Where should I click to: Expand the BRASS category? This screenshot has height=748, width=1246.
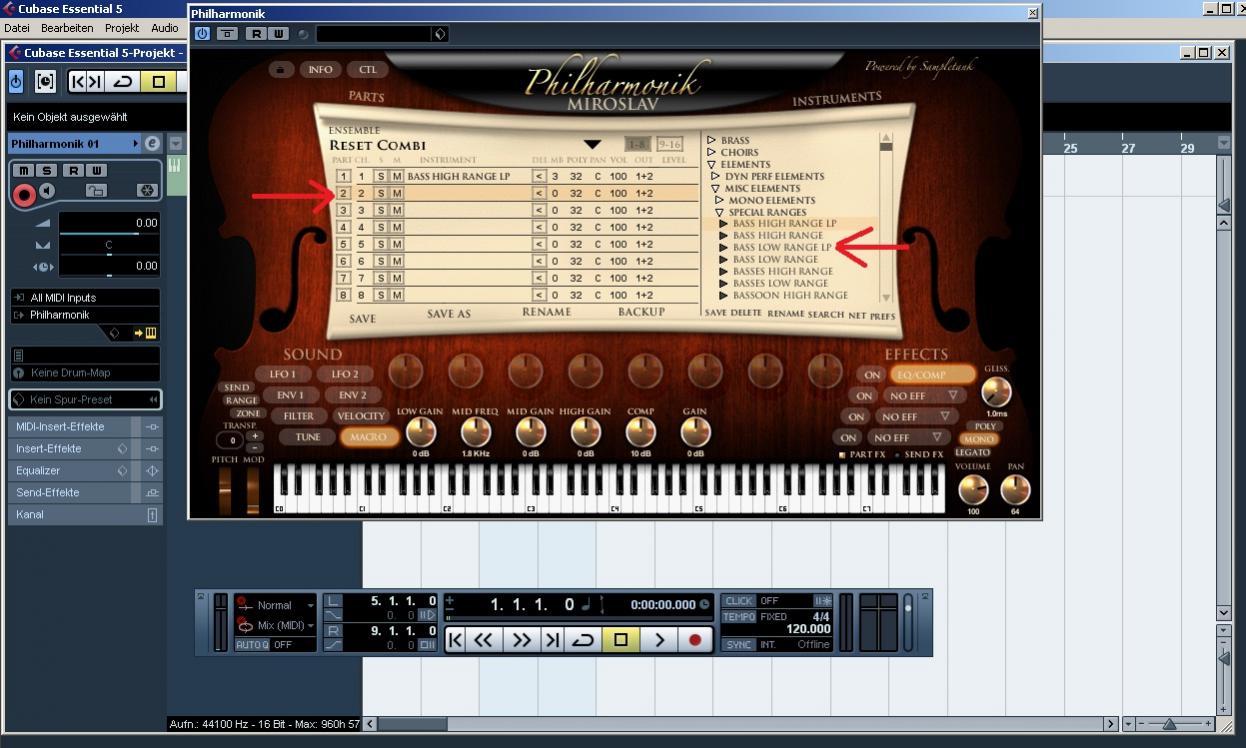tap(711, 140)
